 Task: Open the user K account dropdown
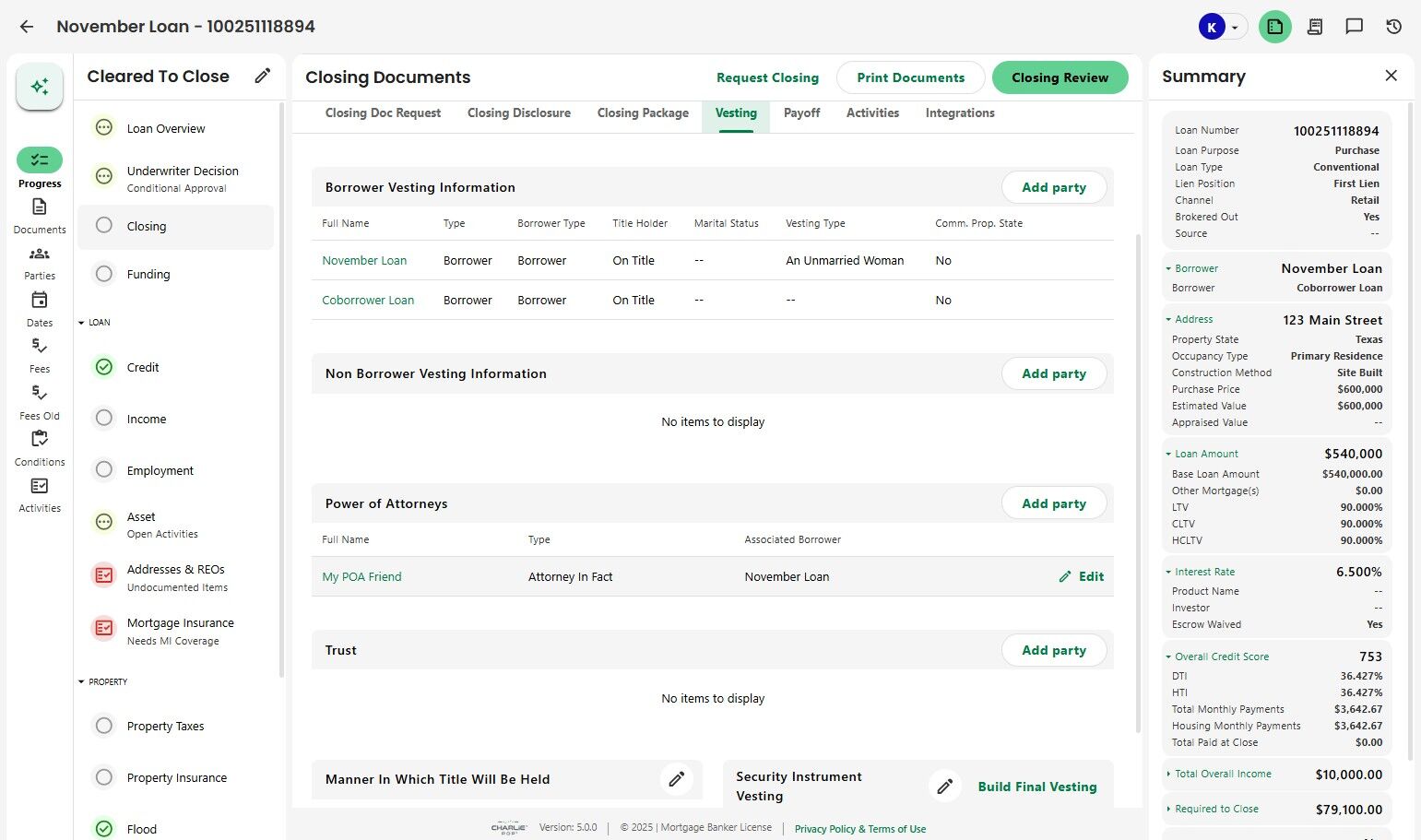point(1234,28)
